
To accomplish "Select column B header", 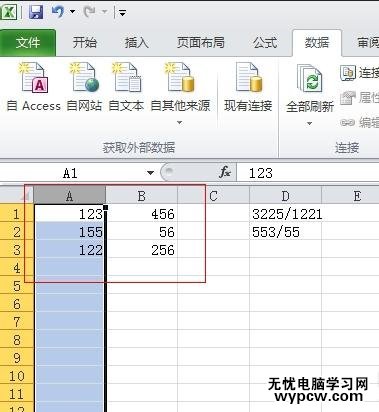I will [141, 196].
